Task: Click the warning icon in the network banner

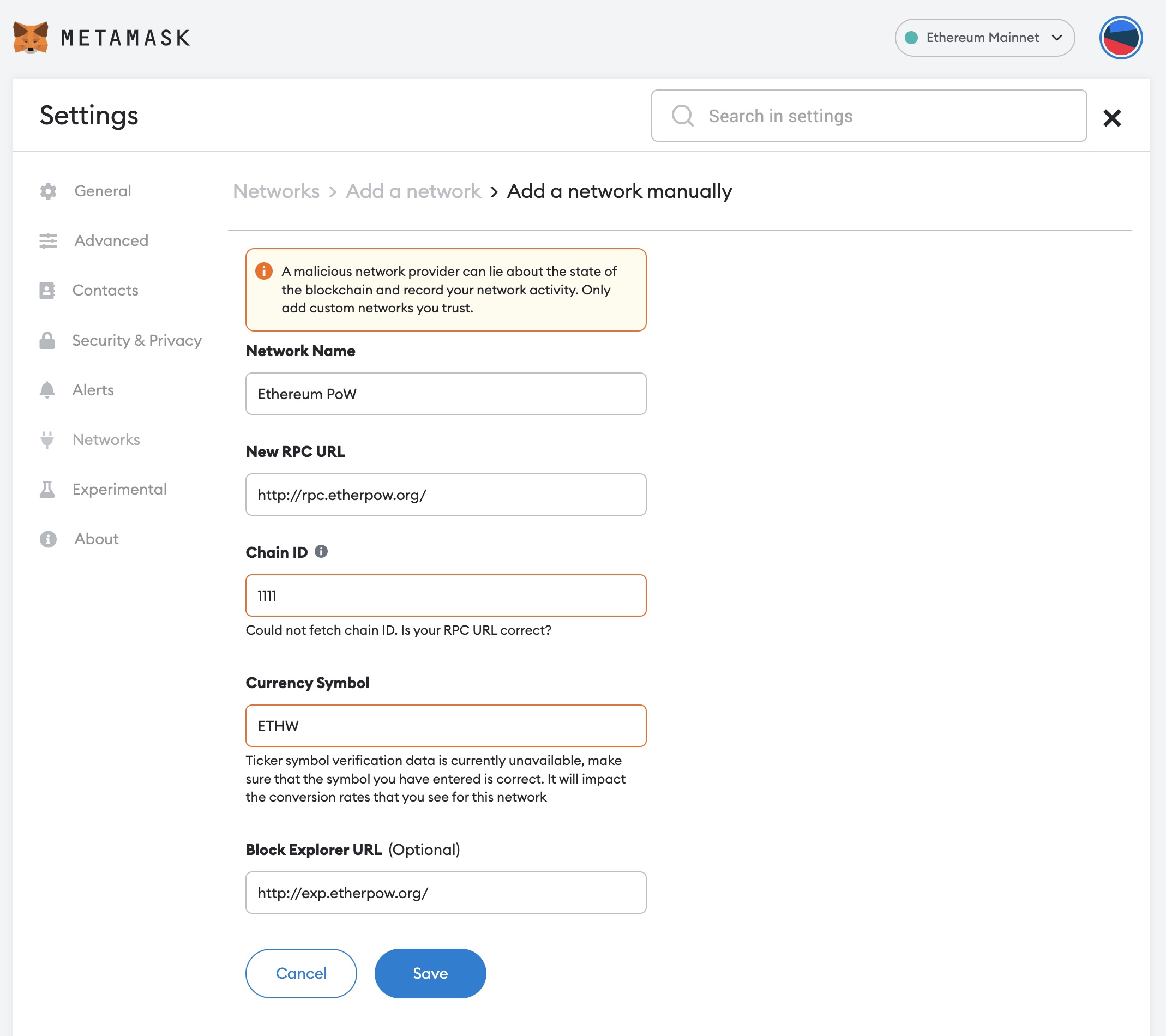Action: pyautogui.click(x=264, y=271)
